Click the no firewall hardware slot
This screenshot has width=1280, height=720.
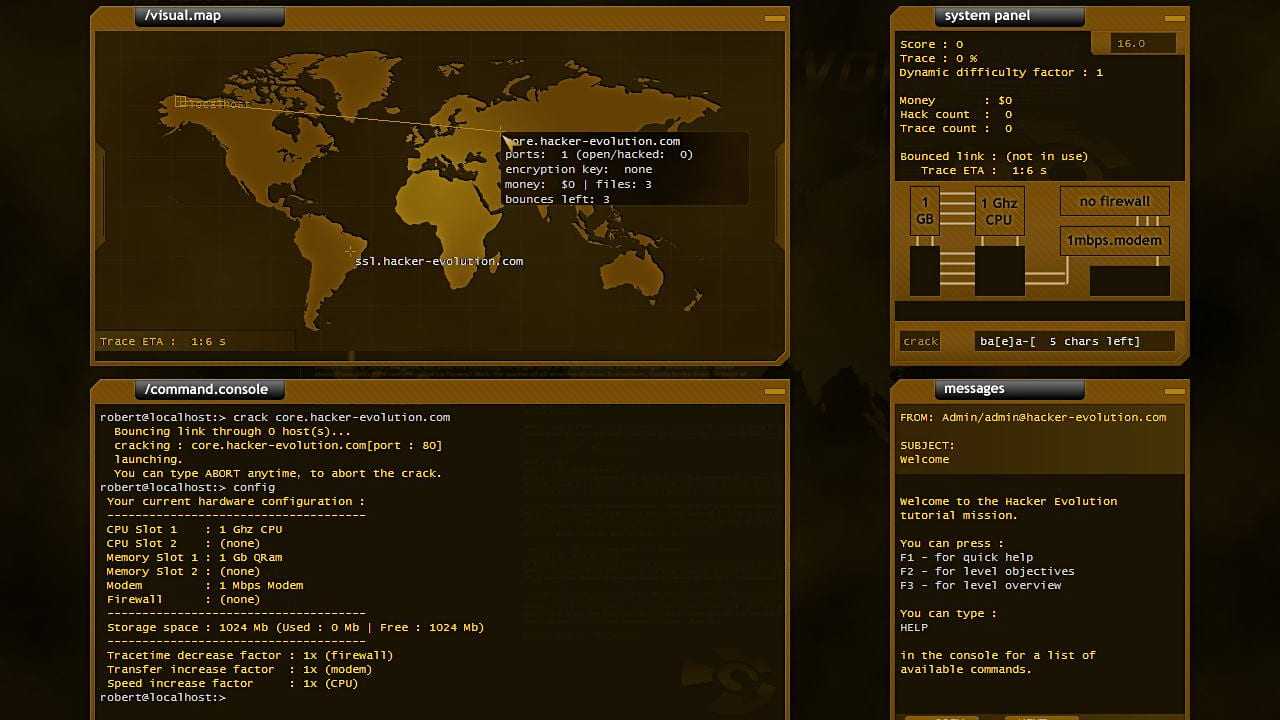(1114, 201)
